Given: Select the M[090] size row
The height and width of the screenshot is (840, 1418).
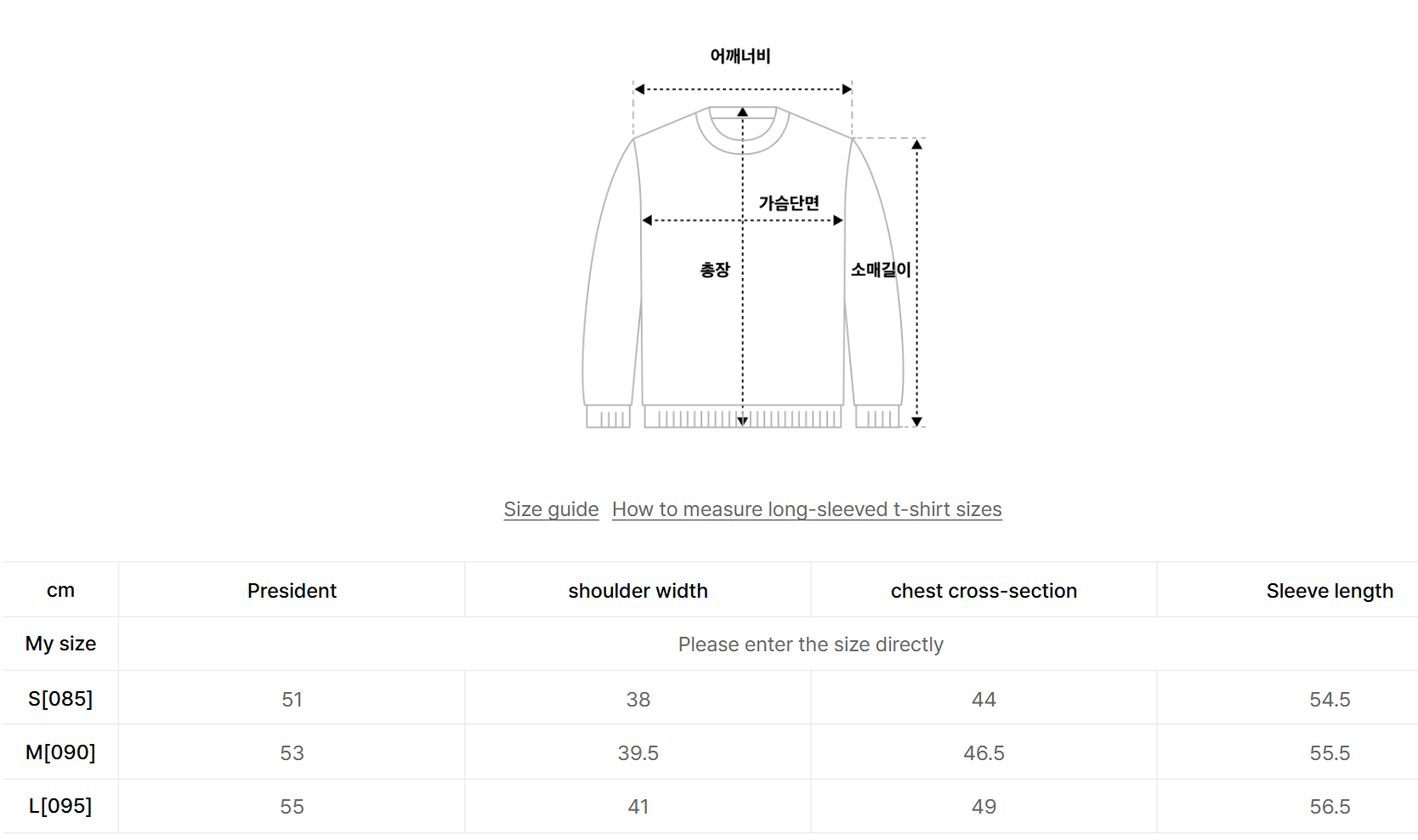Looking at the screenshot, I should [x=60, y=752].
